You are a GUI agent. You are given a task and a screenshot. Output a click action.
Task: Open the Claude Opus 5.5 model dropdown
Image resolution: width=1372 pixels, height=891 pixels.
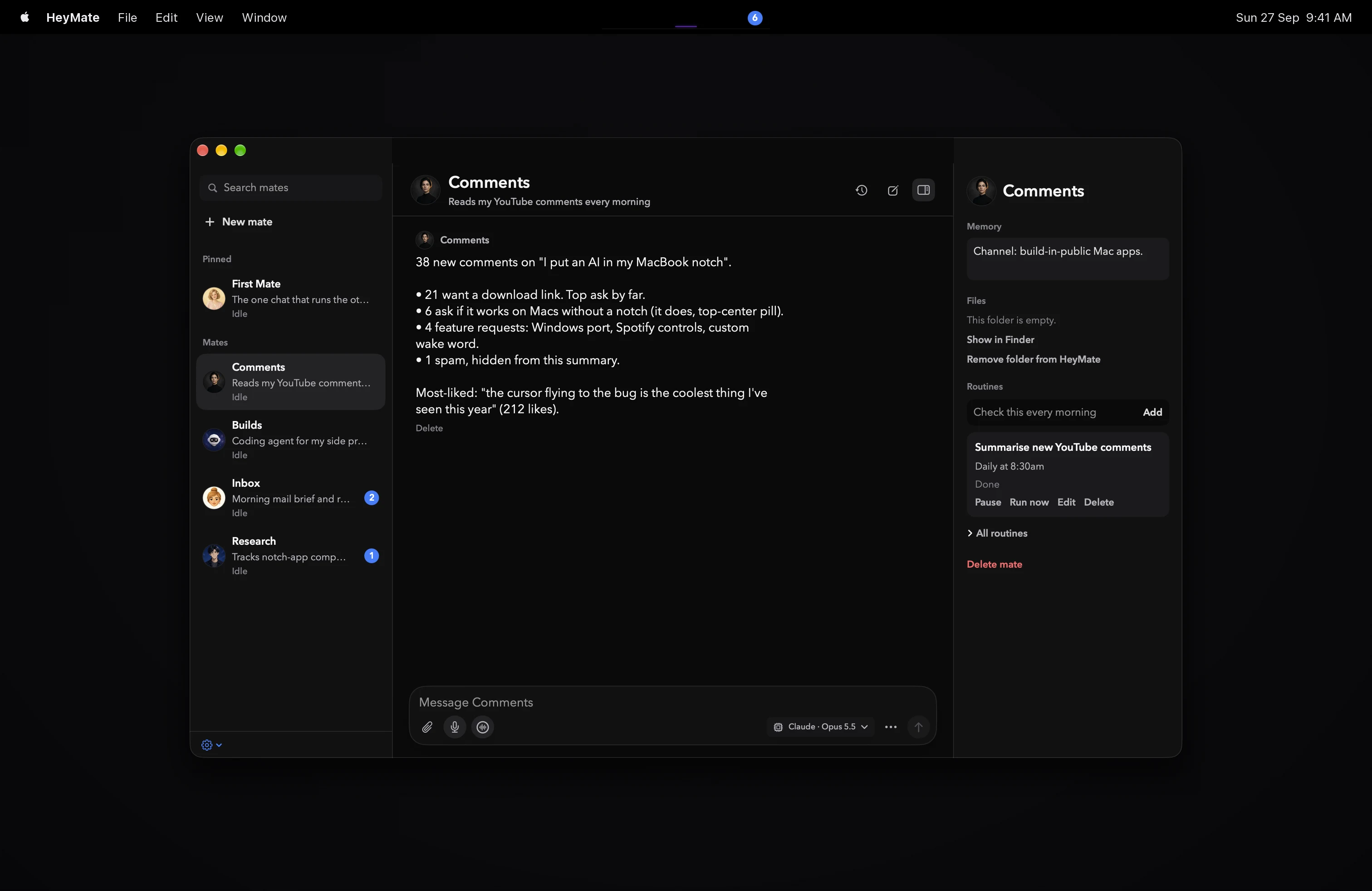coord(820,727)
